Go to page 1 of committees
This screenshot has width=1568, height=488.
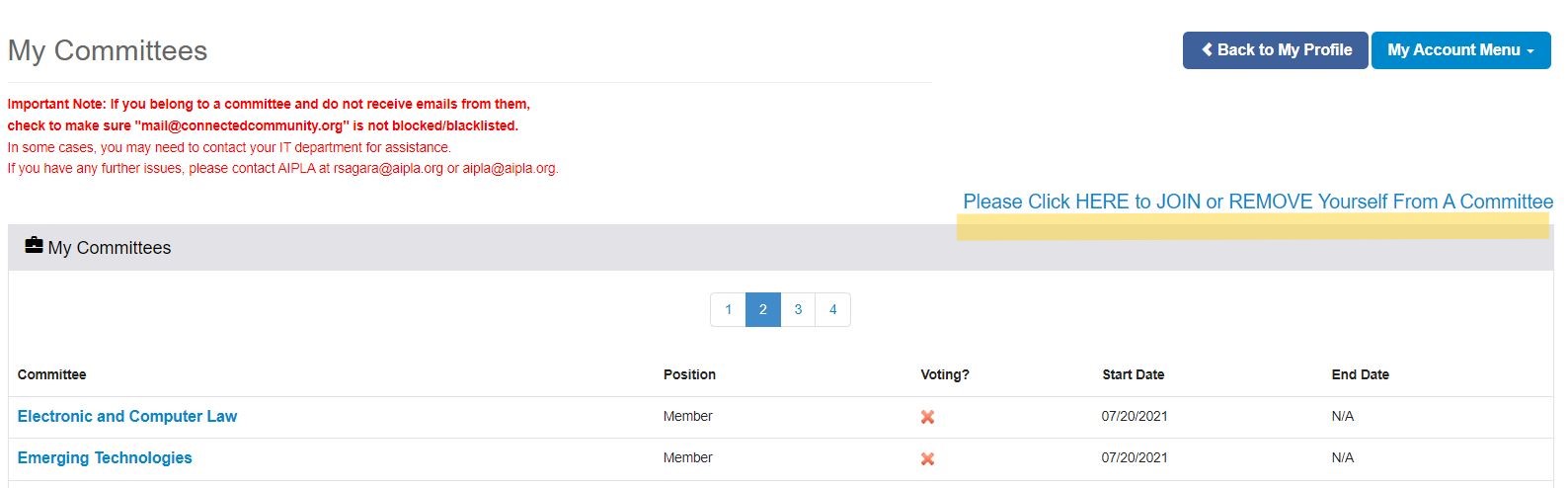tap(728, 309)
